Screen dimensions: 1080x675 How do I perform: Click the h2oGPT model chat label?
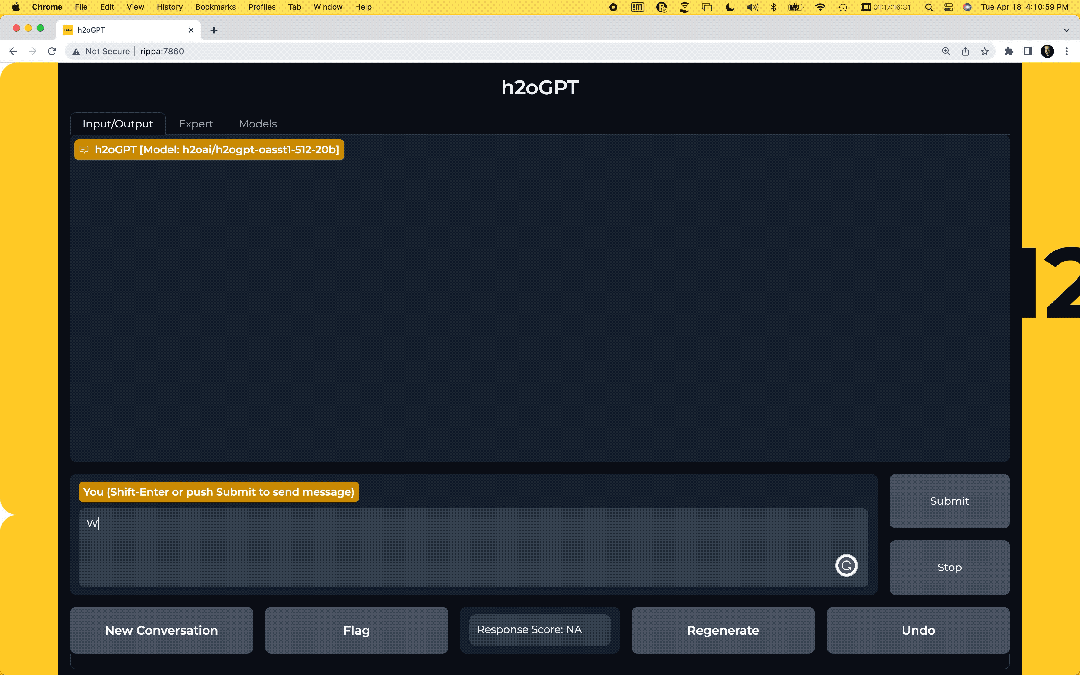(x=209, y=149)
